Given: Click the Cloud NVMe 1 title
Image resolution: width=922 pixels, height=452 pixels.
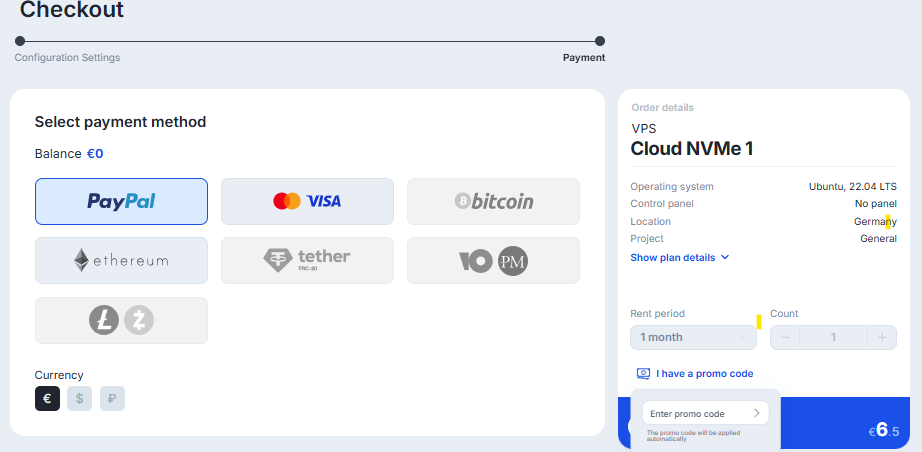Looking at the screenshot, I should click(692, 149).
